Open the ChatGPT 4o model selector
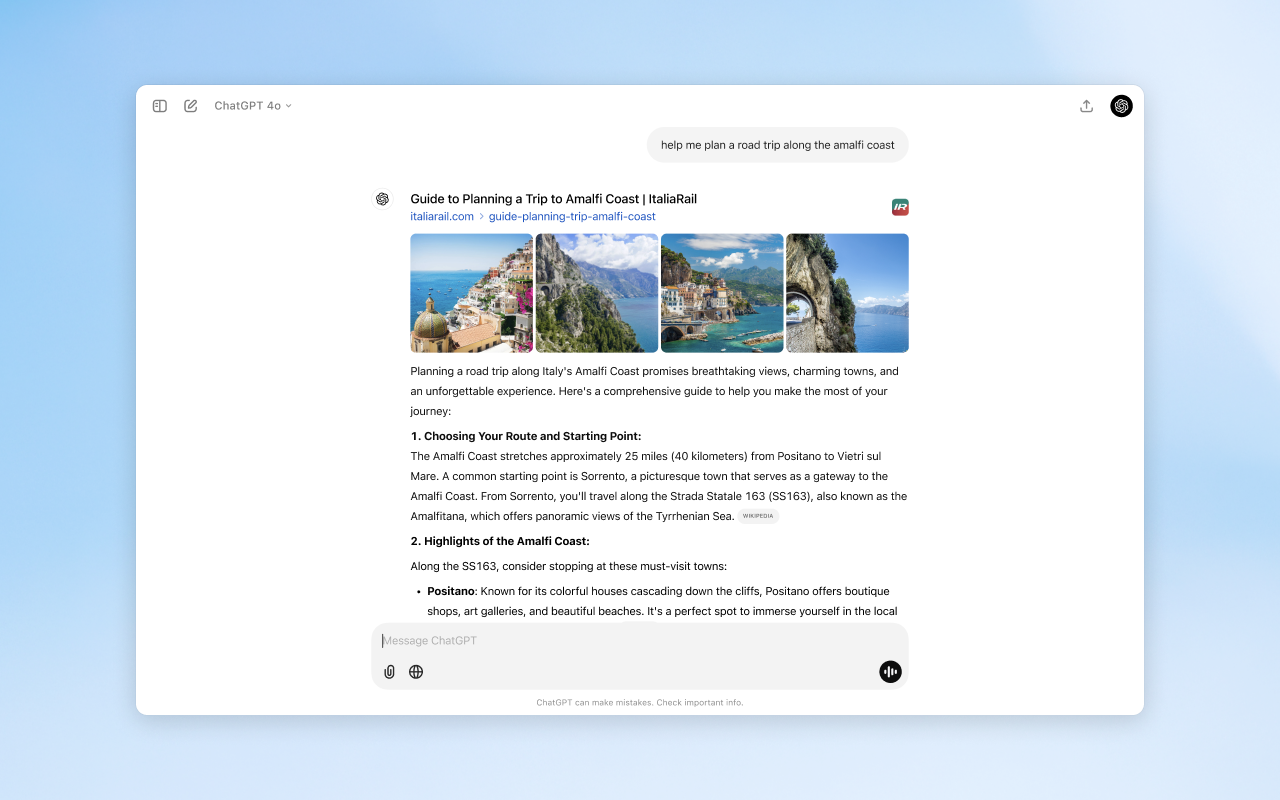Image resolution: width=1280 pixels, height=800 pixels. click(252, 105)
